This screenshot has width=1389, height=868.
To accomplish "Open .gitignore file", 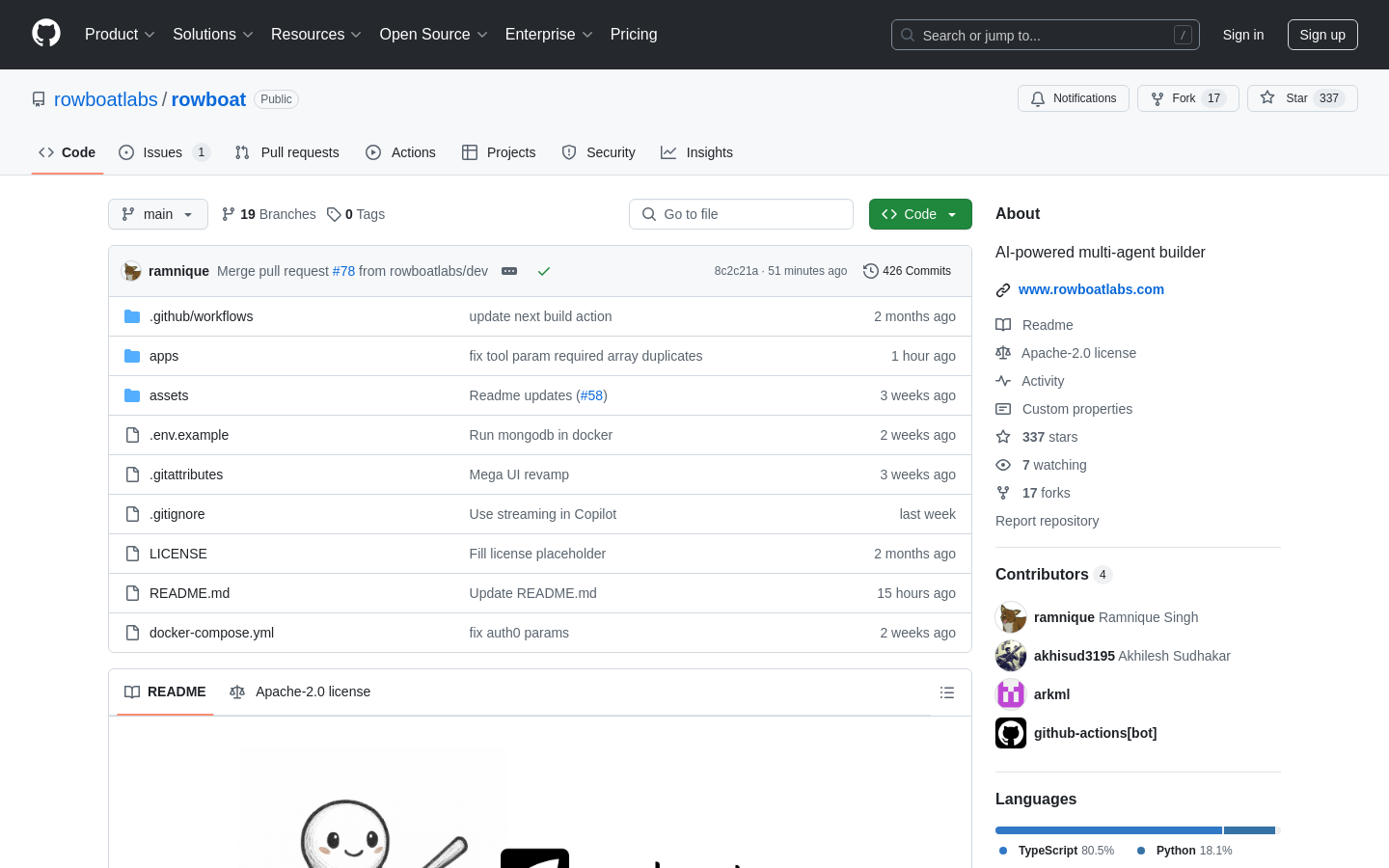I will (177, 514).
